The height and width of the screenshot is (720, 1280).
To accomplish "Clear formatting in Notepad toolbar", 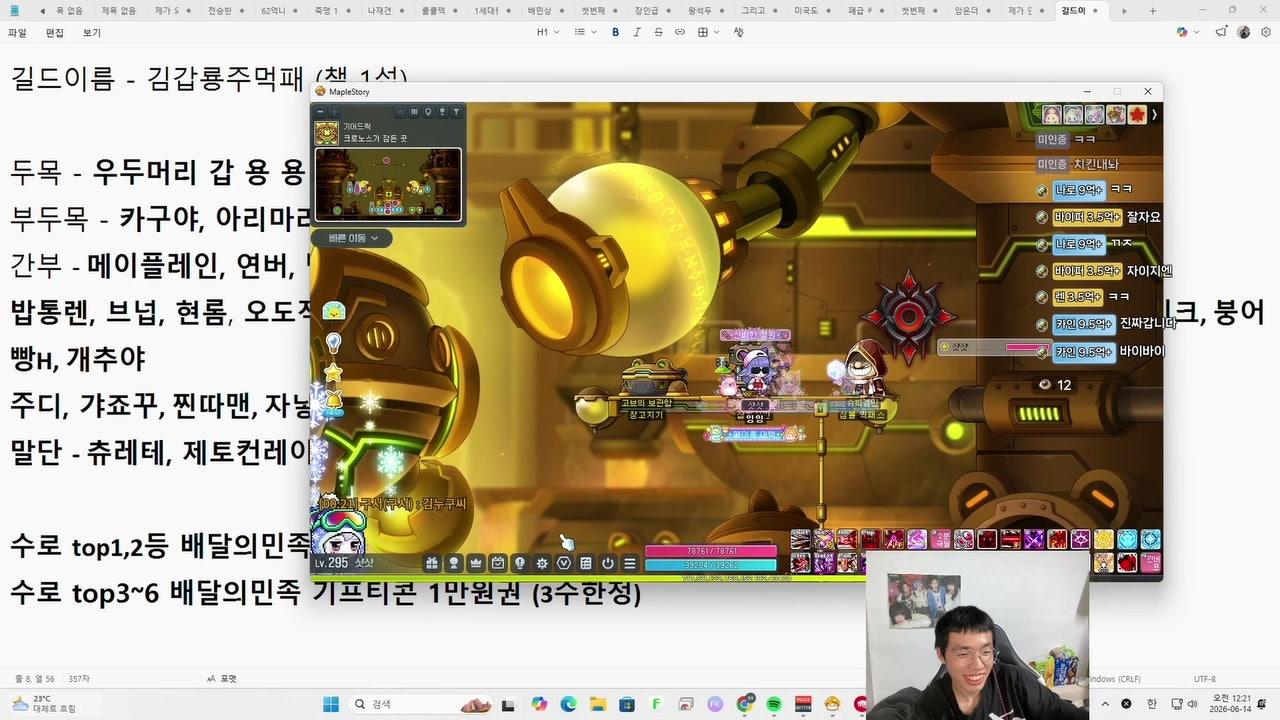I will (738, 32).
